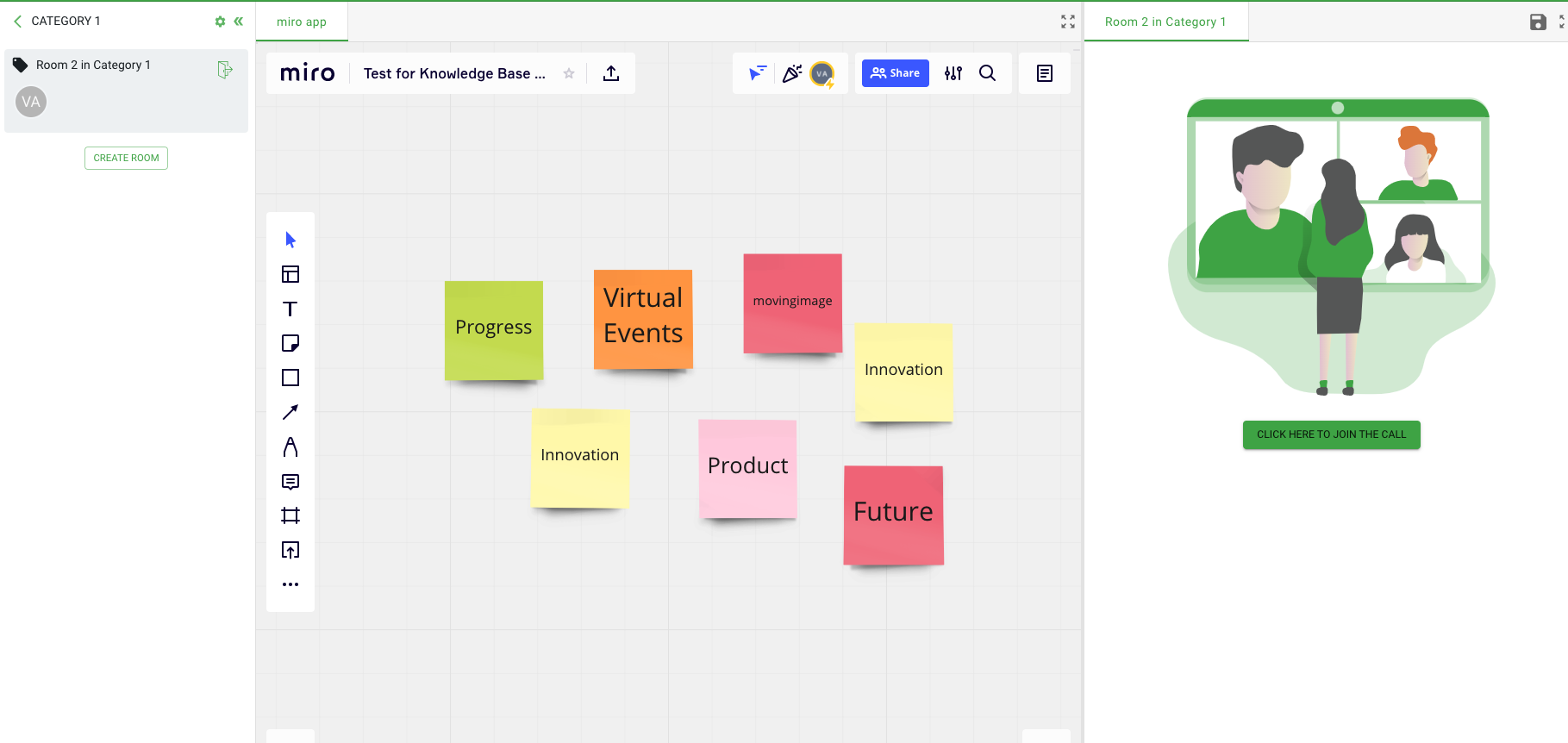Select the pink Product sticky note
Screen dimensions: 1568x743
[x=747, y=469]
